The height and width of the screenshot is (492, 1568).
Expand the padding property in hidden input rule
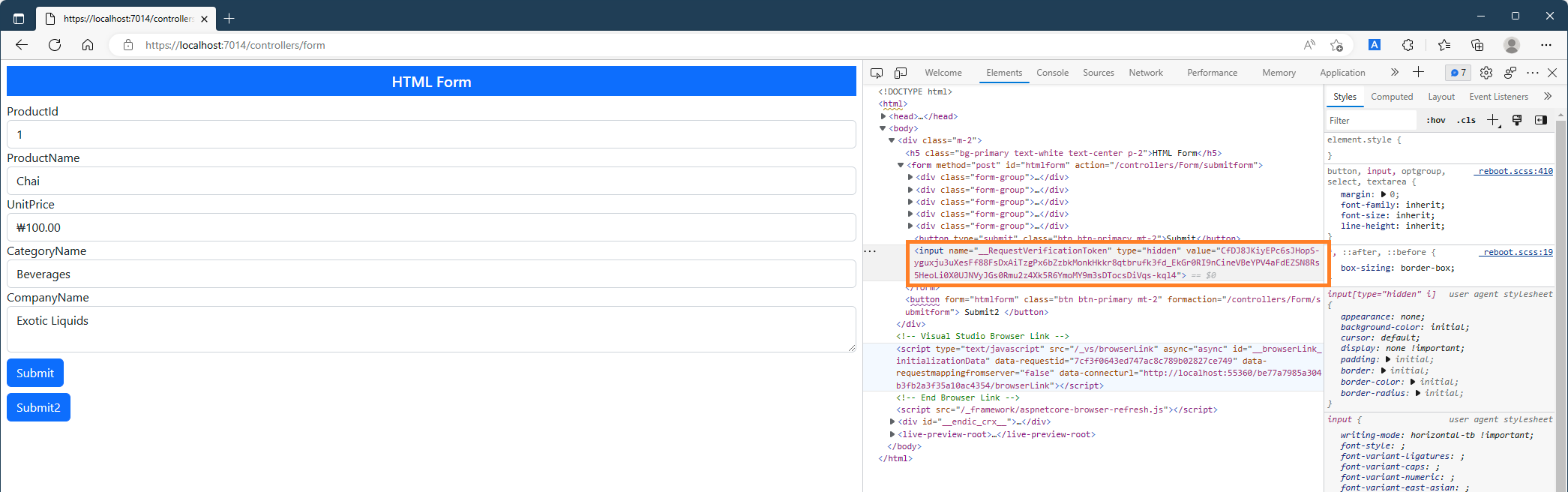pyautogui.click(x=1388, y=359)
